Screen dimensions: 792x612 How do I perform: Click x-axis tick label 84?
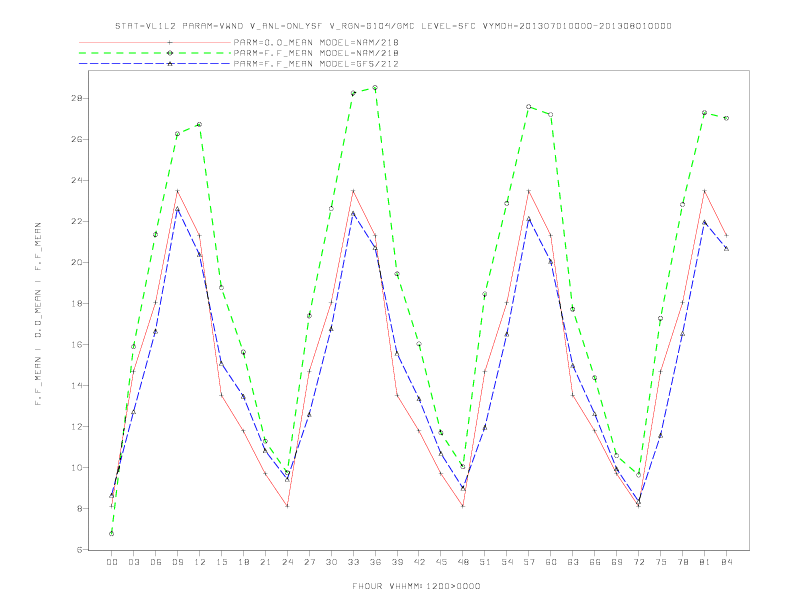coord(727,562)
